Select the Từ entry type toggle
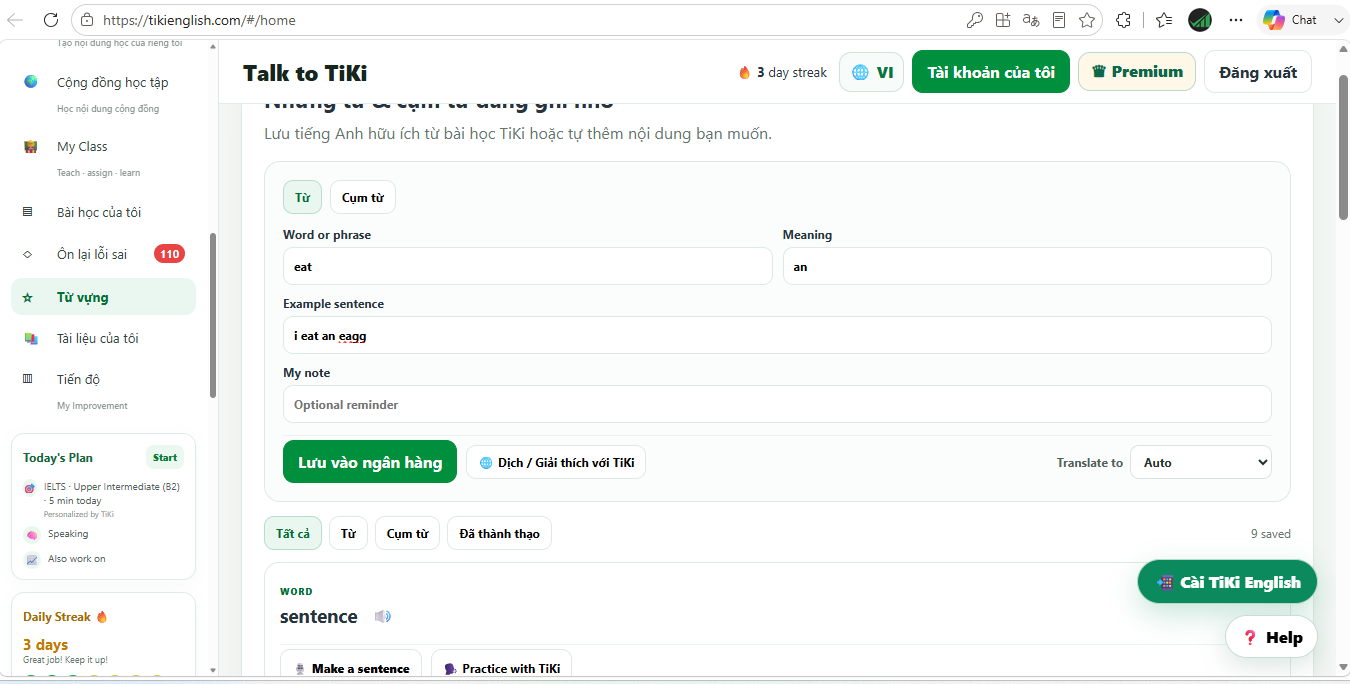1350x684 pixels. tap(302, 197)
